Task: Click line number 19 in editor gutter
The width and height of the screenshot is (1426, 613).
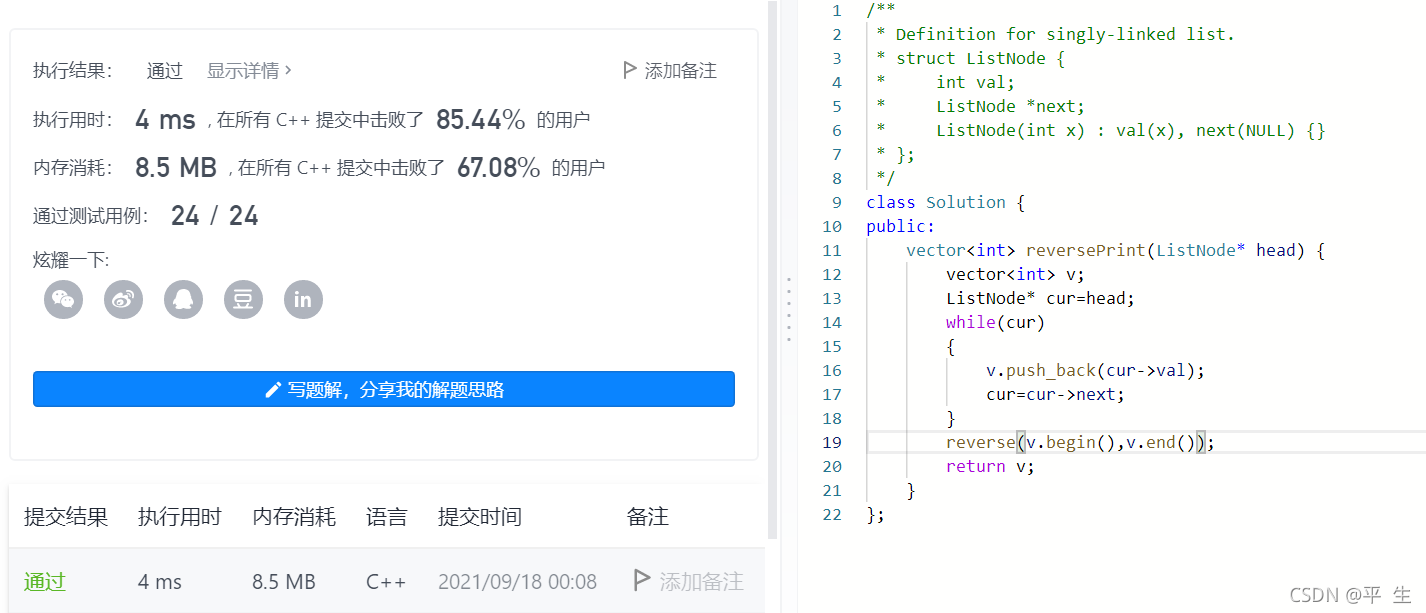Action: pyautogui.click(x=834, y=442)
